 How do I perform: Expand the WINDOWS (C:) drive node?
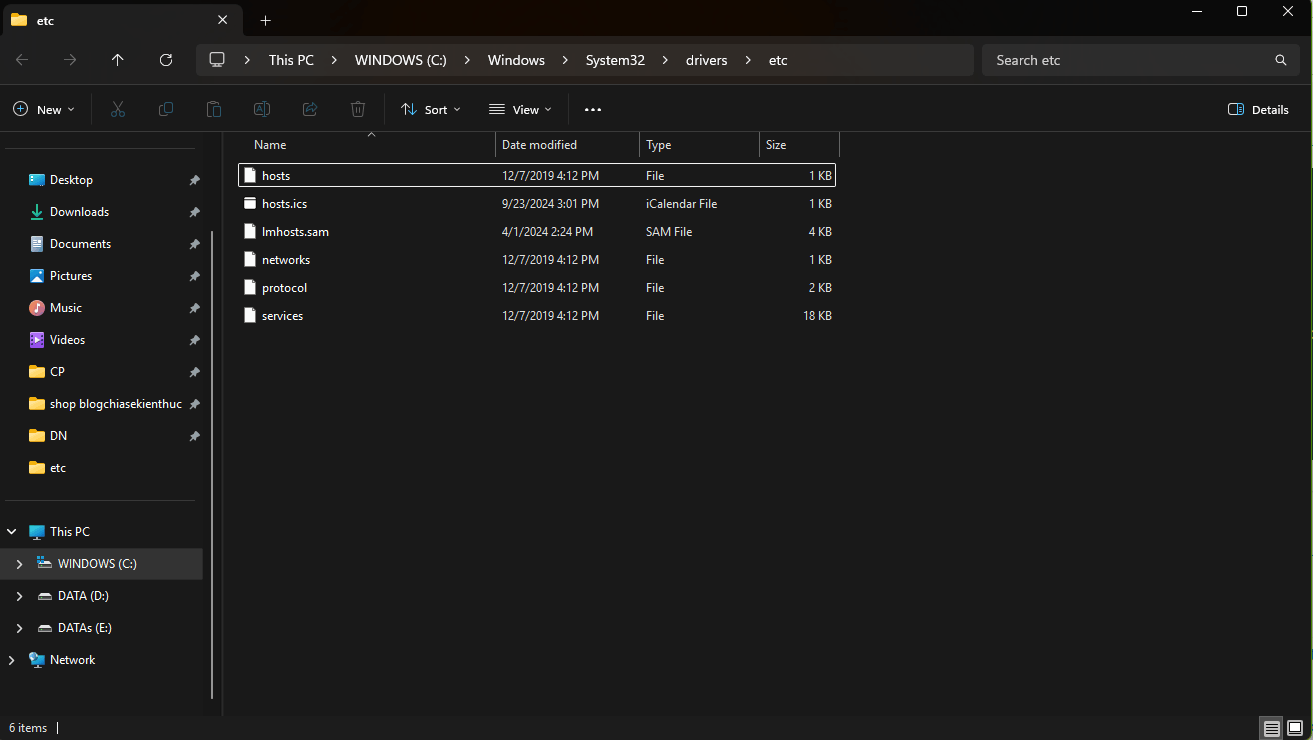[19, 564]
